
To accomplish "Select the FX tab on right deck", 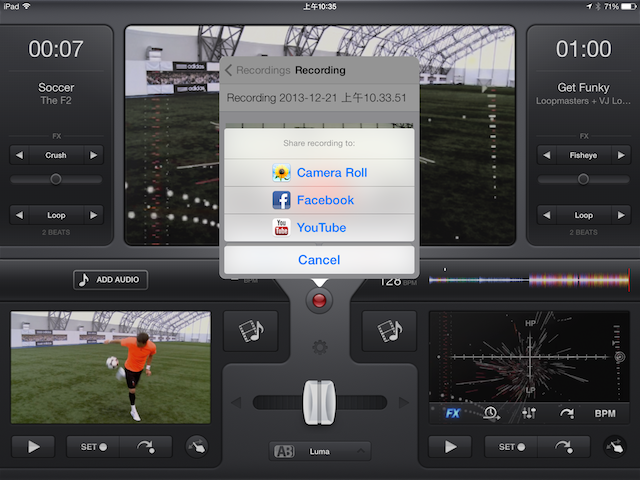I will click(453, 413).
